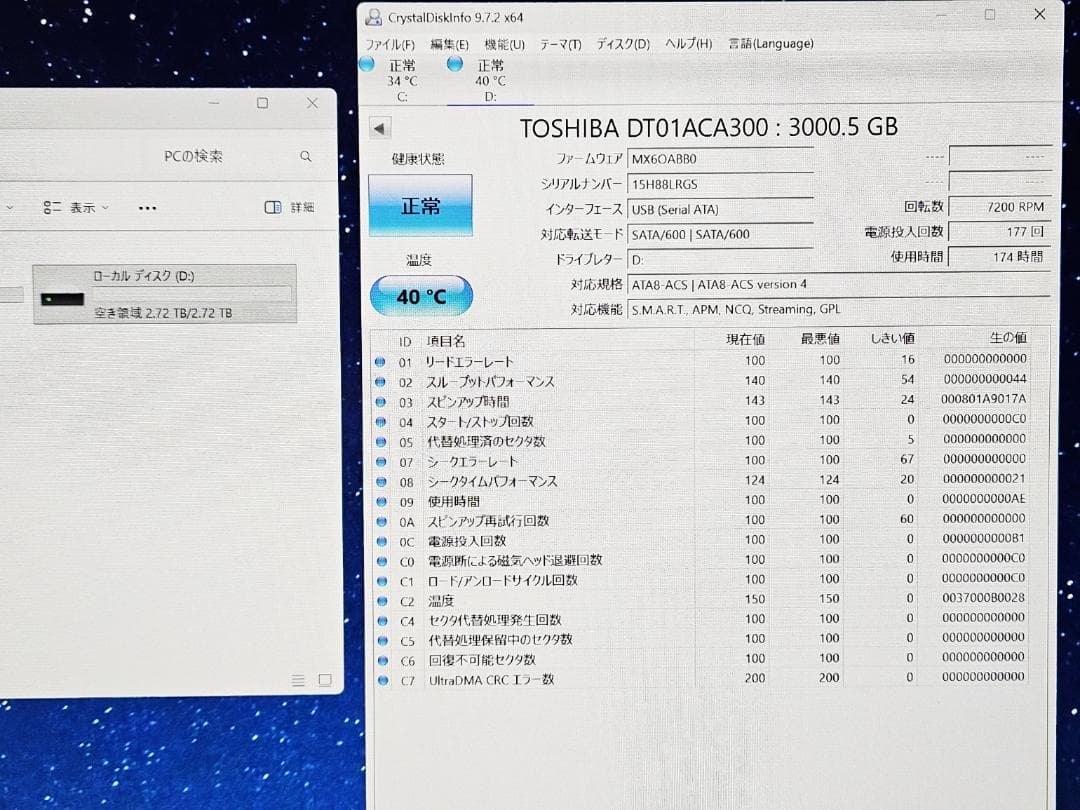Click the status dot for 05 代替処理済のセクタ数

click(380, 442)
